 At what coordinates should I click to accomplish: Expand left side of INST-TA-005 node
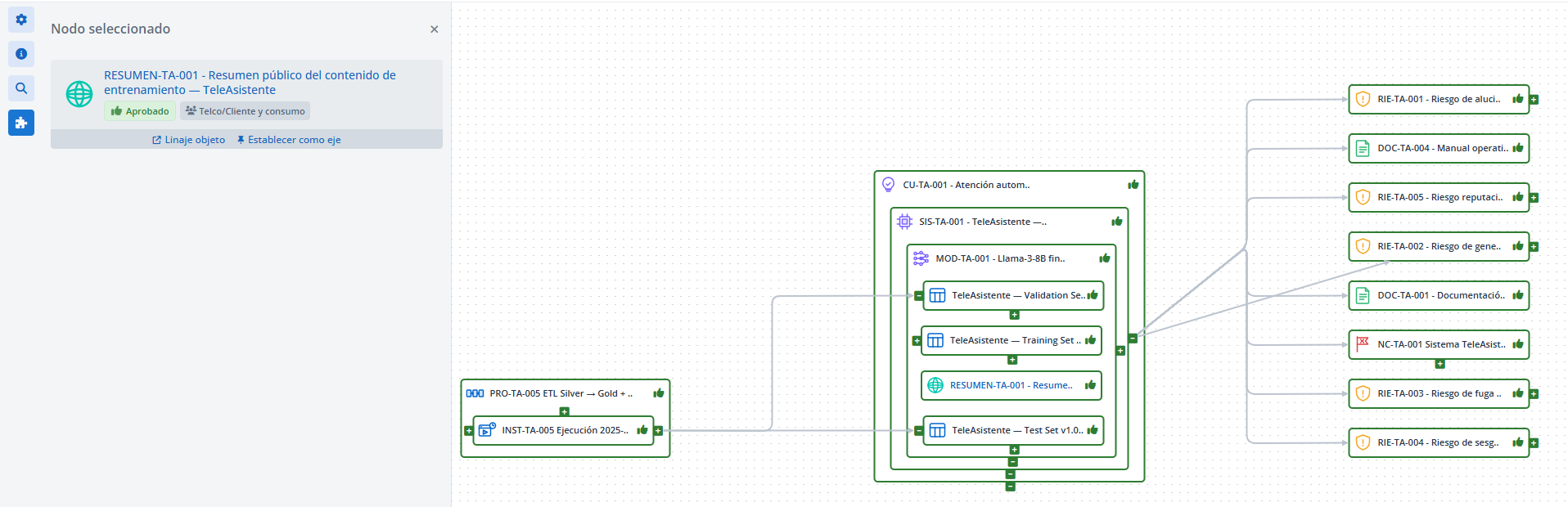click(x=469, y=431)
